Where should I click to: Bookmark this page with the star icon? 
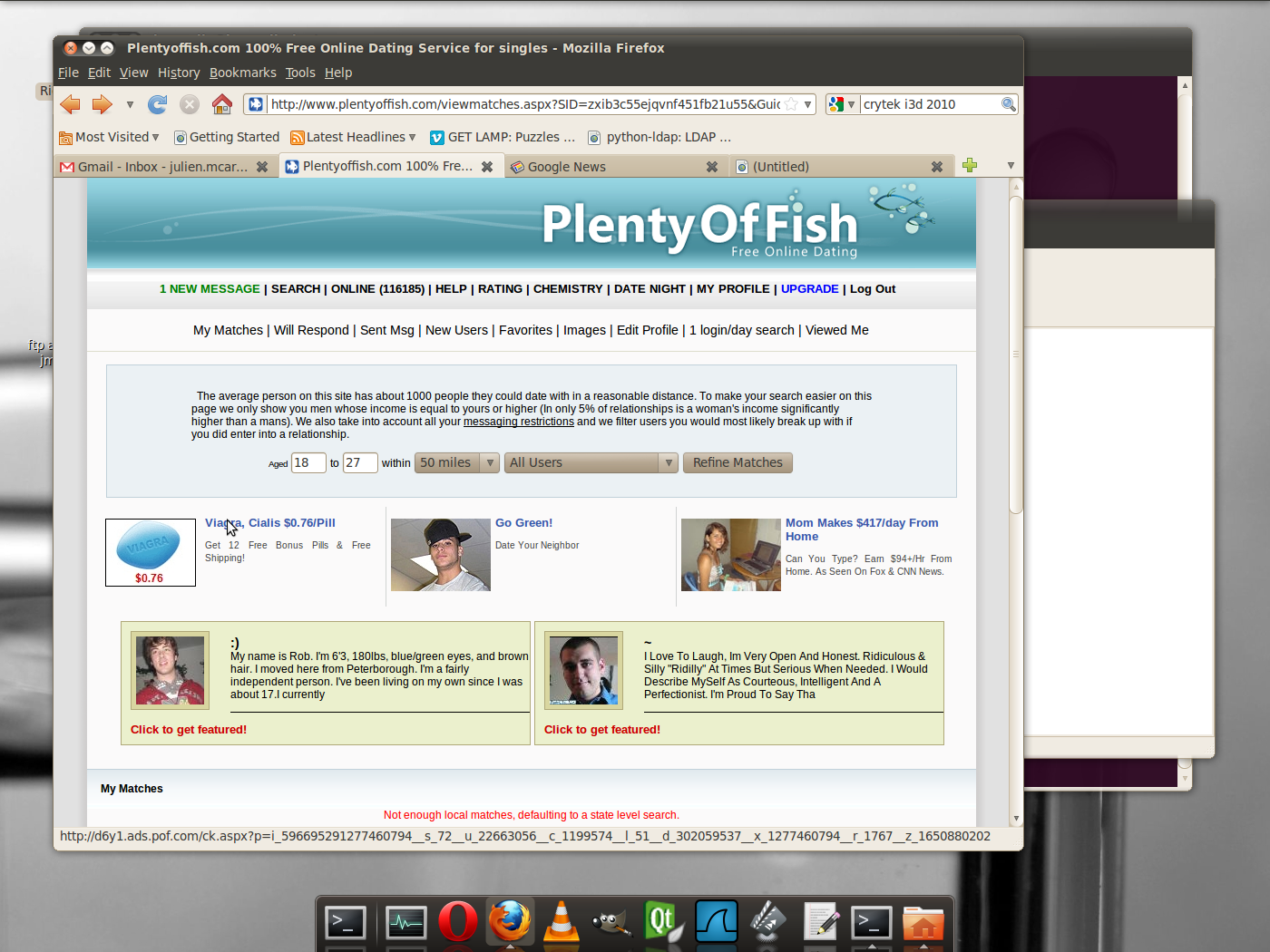click(x=791, y=104)
